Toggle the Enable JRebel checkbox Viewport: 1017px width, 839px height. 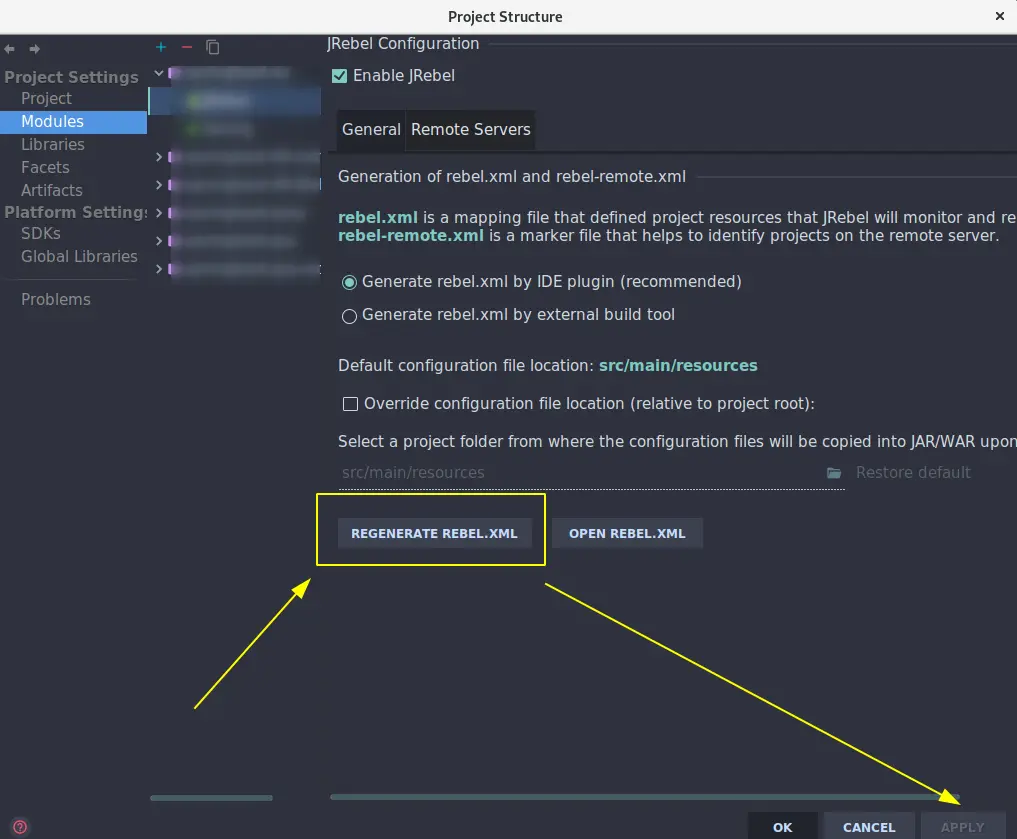[x=339, y=76]
